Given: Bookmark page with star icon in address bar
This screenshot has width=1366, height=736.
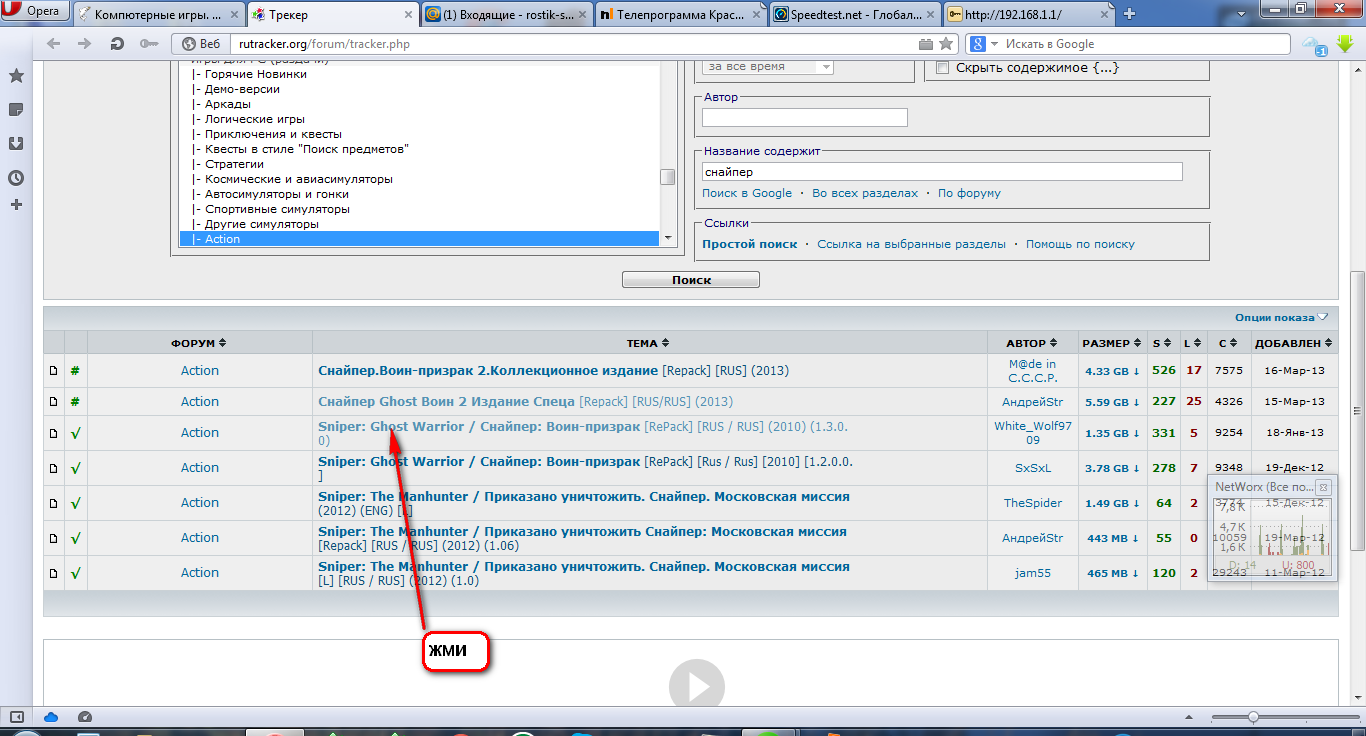Looking at the screenshot, I should point(948,44).
